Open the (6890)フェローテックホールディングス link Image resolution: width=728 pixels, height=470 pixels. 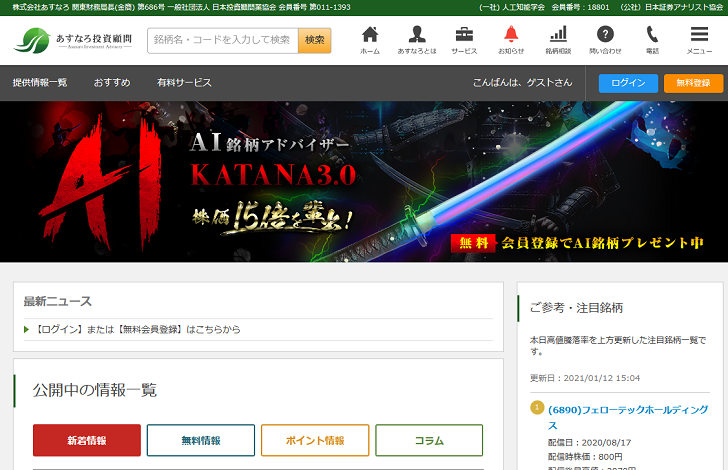(628, 417)
